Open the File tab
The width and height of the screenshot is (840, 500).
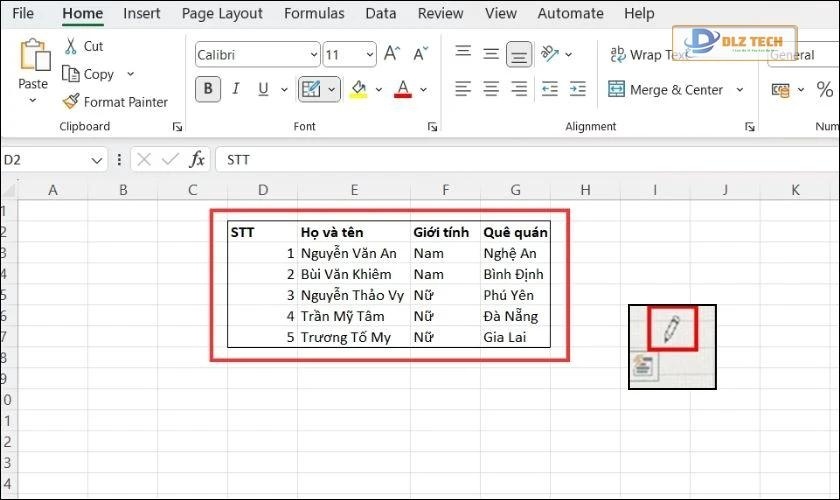click(22, 13)
